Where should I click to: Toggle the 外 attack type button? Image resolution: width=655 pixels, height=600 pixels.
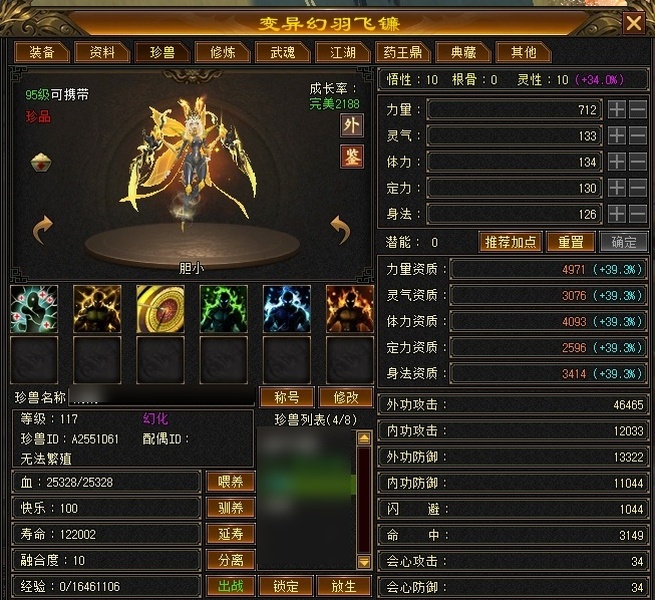pyautogui.click(x=351, y=125)
